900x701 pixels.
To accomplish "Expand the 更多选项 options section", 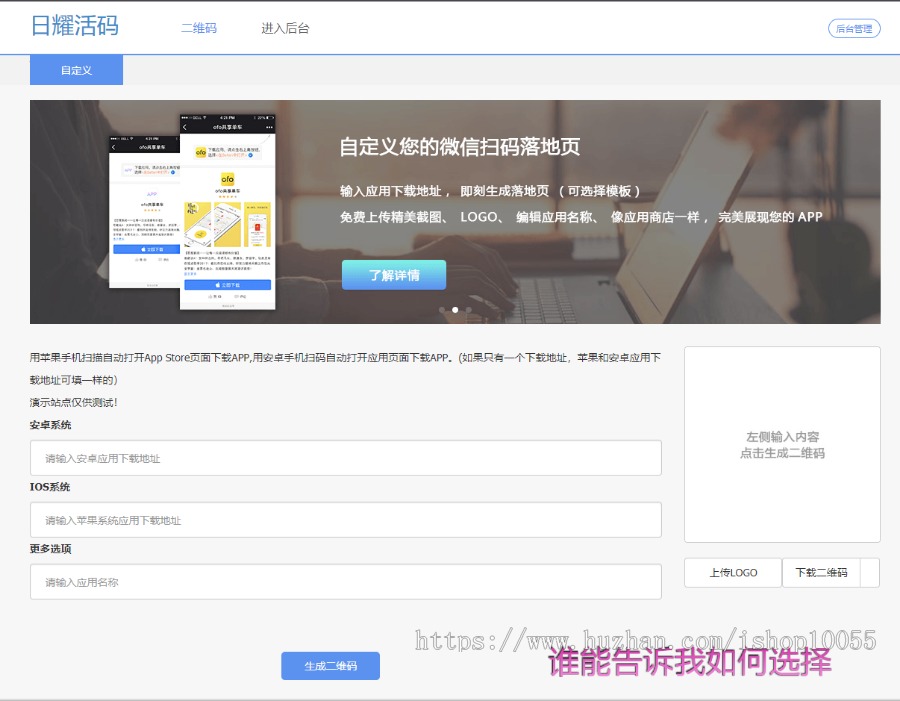I will (x=51, y=549).
